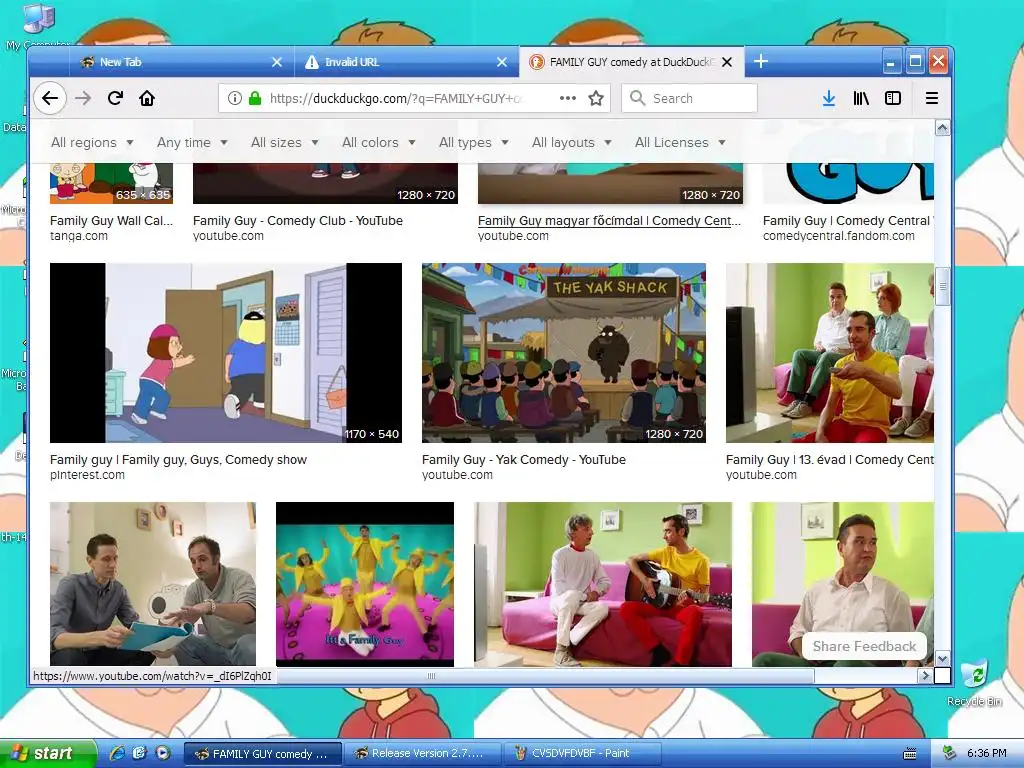Click the vertical scrollbar down arrow
Image resolution: width=1024 pixels, height=768 pixels.
(x=942, y=658)
